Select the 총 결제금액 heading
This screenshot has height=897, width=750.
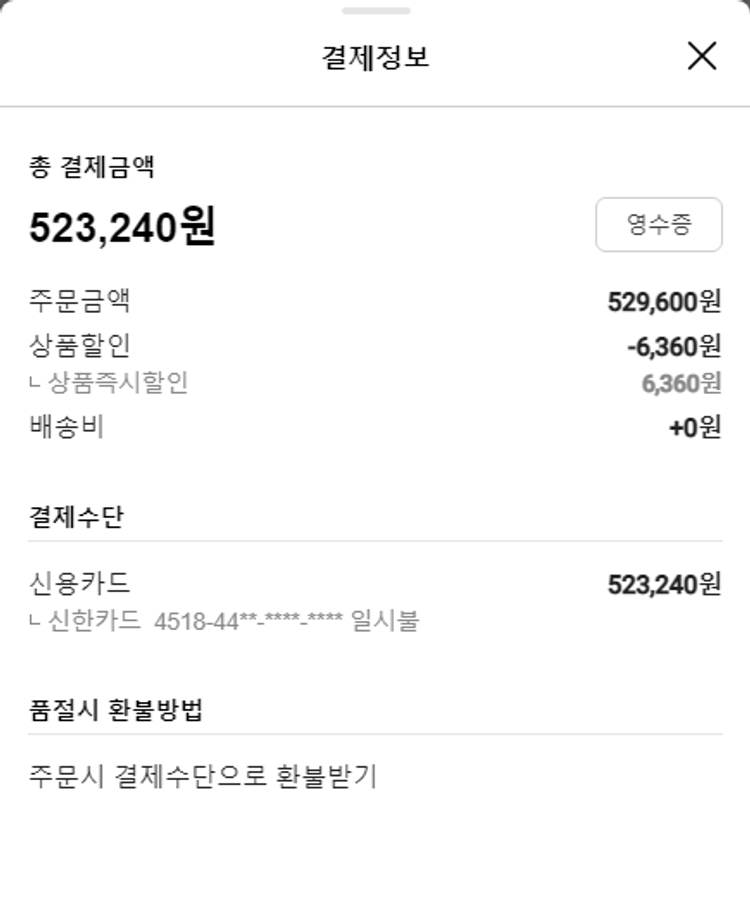(92, 167)
